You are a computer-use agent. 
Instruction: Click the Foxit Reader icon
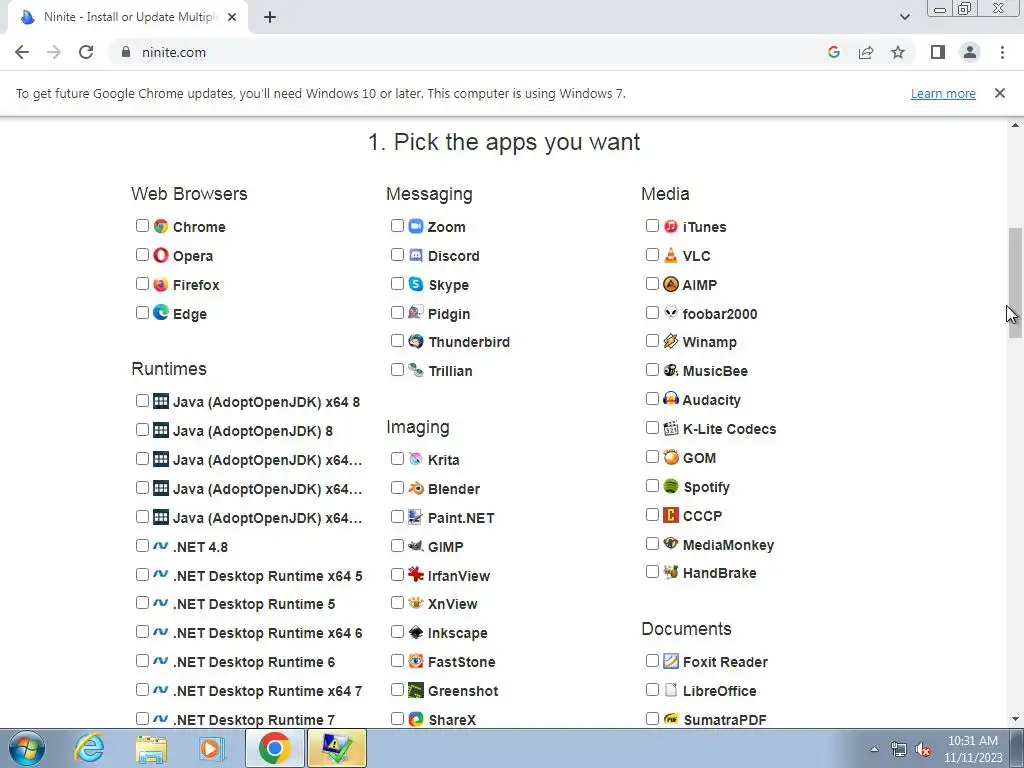[671, 661]
